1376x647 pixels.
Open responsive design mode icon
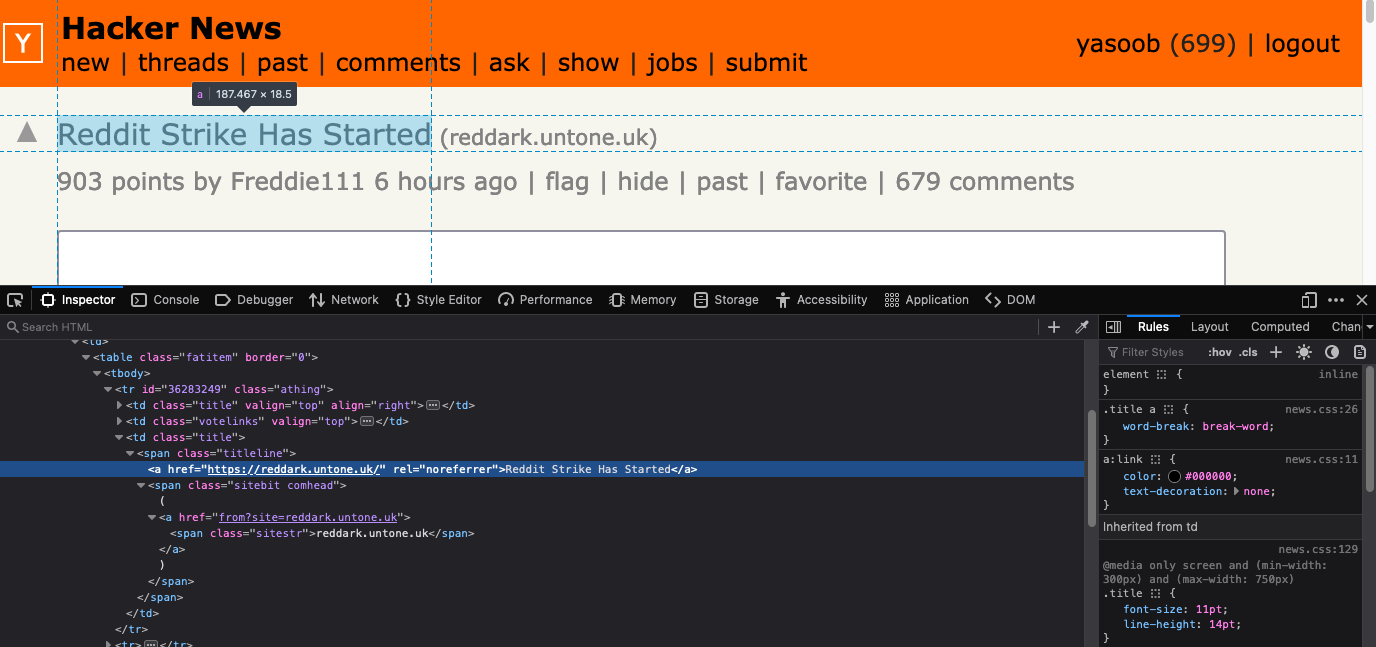[1309, 300]
